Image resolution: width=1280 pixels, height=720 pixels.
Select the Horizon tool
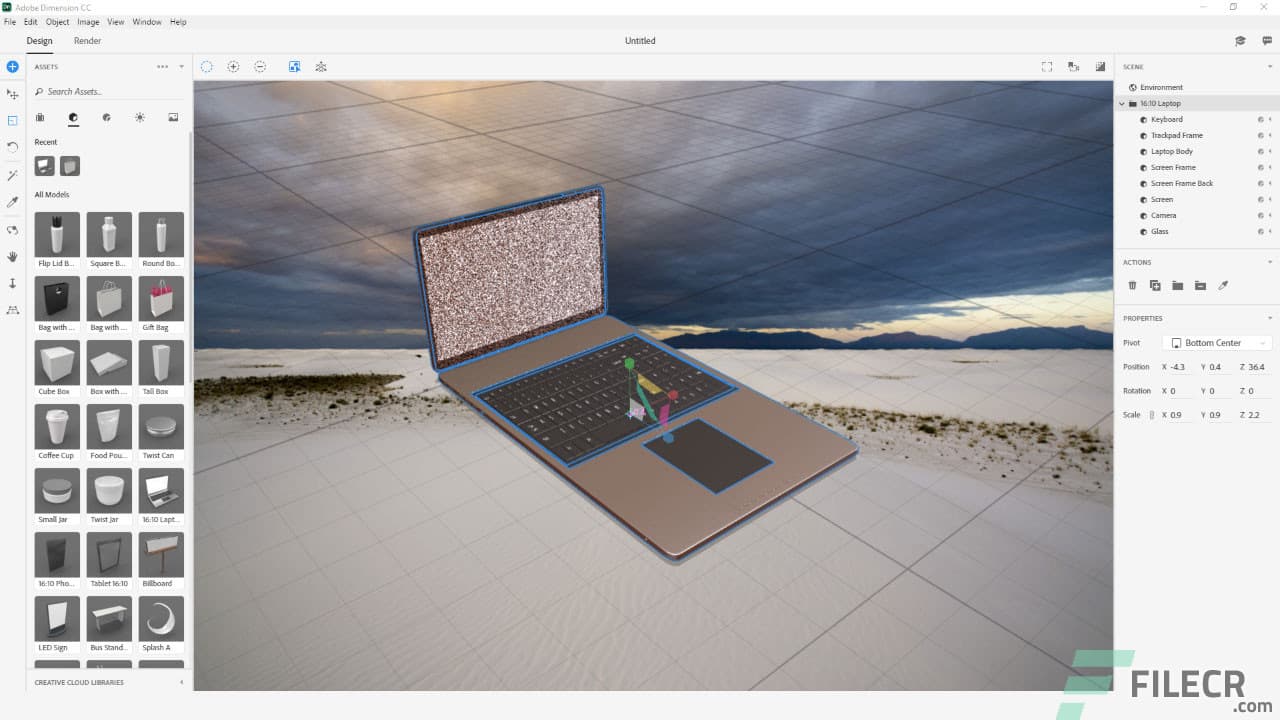tap(12, 310)
